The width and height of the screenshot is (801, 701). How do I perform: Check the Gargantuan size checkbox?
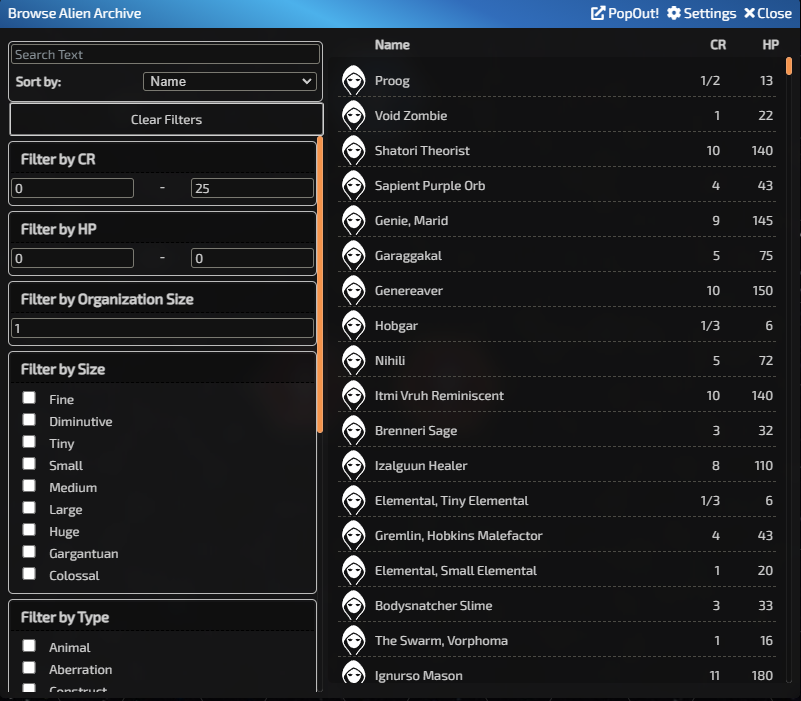click(29, 553)
